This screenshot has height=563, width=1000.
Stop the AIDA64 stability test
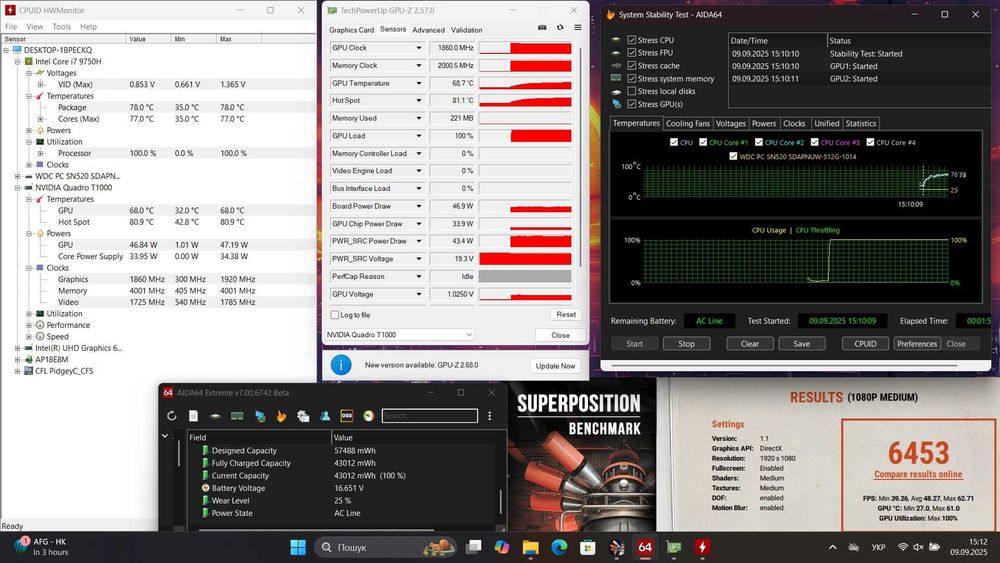(686, 344)
